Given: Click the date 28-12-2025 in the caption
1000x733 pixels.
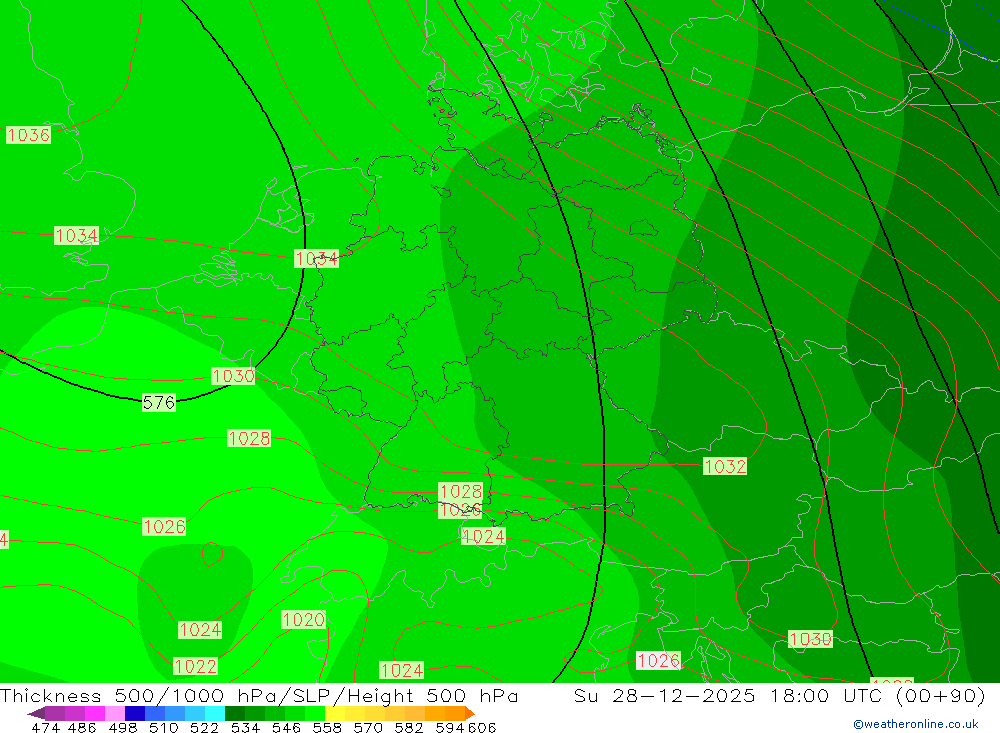Looking at the screenshot, I should click(x=684, y=695).
